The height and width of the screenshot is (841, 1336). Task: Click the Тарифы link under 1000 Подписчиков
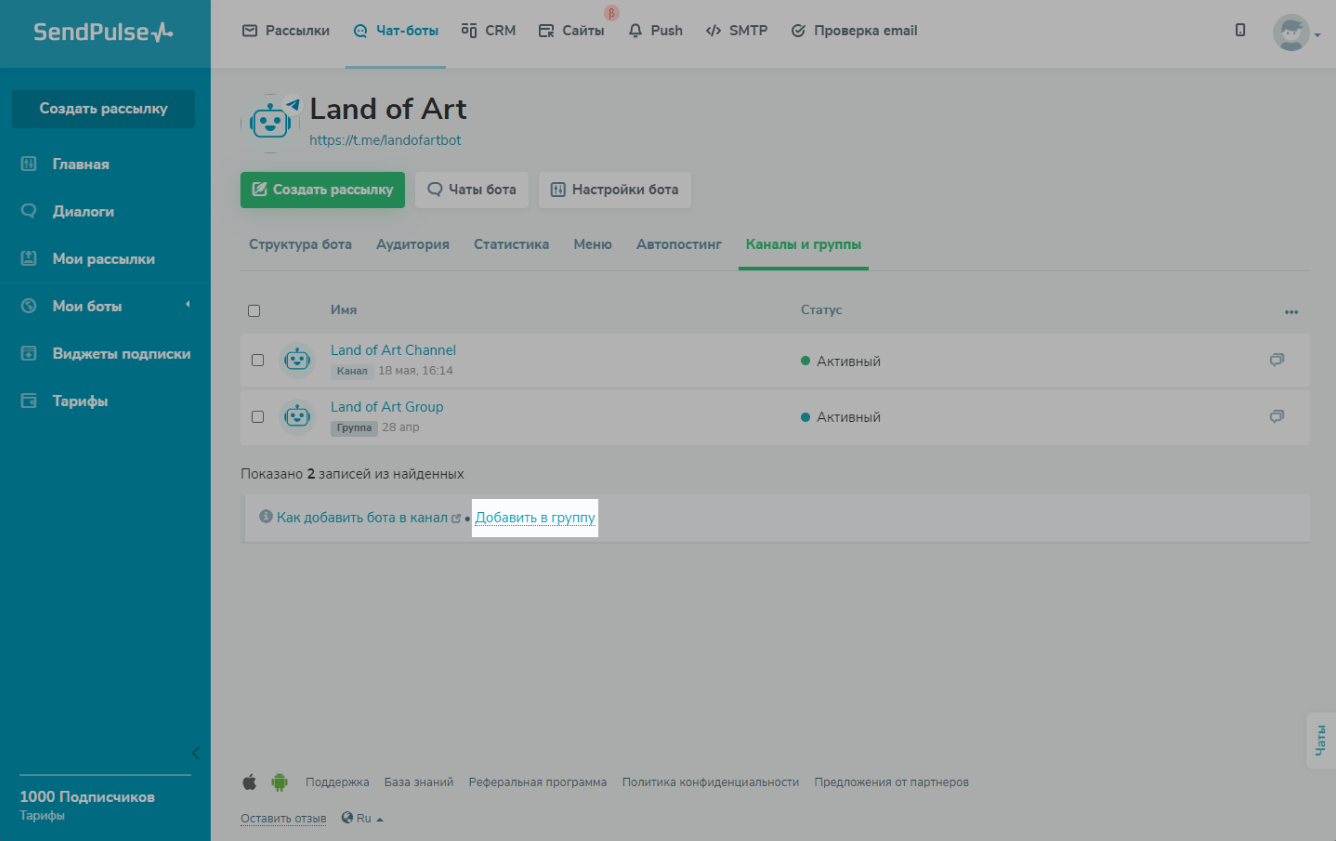(x=42, y=815)
